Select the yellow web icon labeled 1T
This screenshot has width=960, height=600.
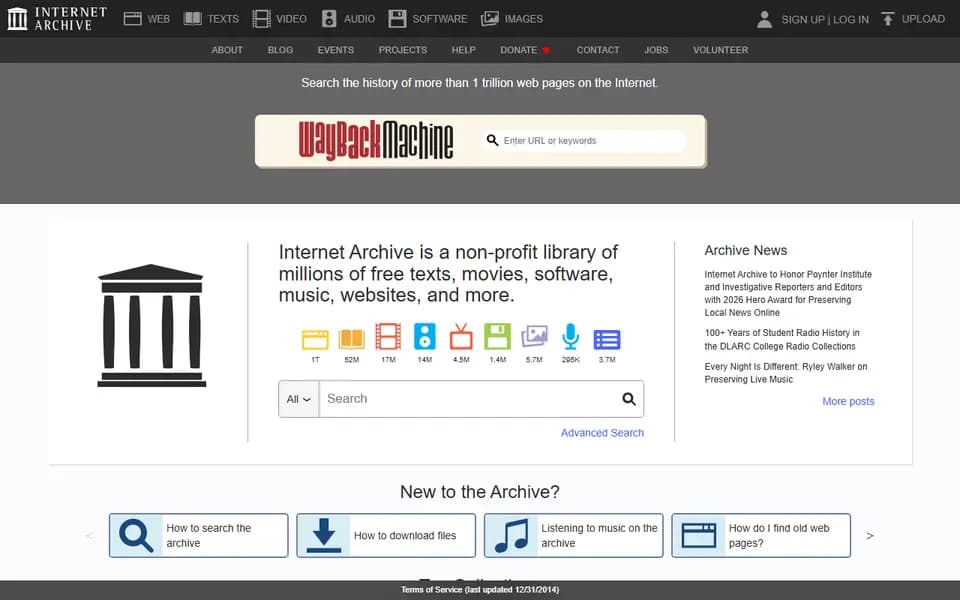point(315,339)
